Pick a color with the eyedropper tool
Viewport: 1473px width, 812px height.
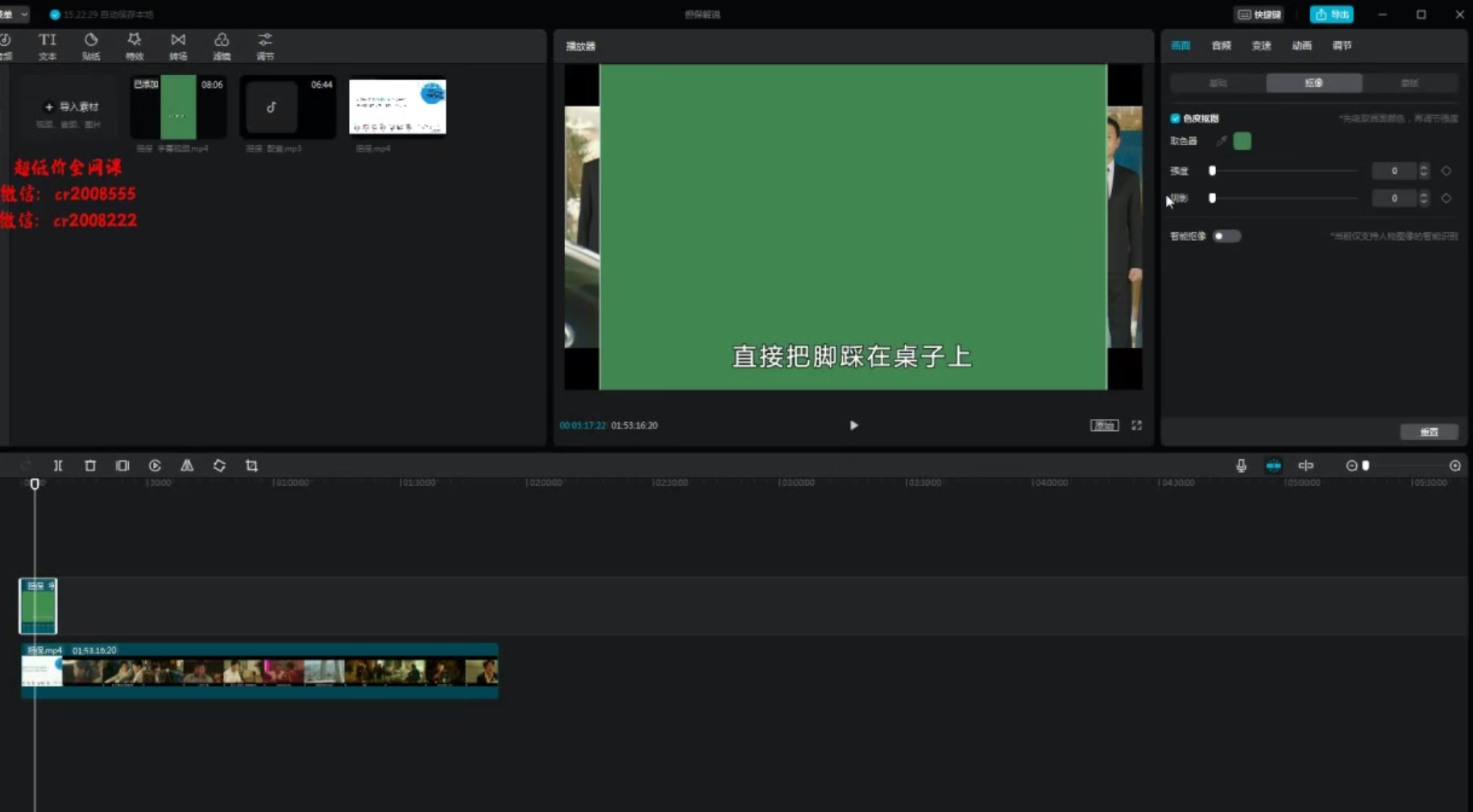click(1222, 141)
